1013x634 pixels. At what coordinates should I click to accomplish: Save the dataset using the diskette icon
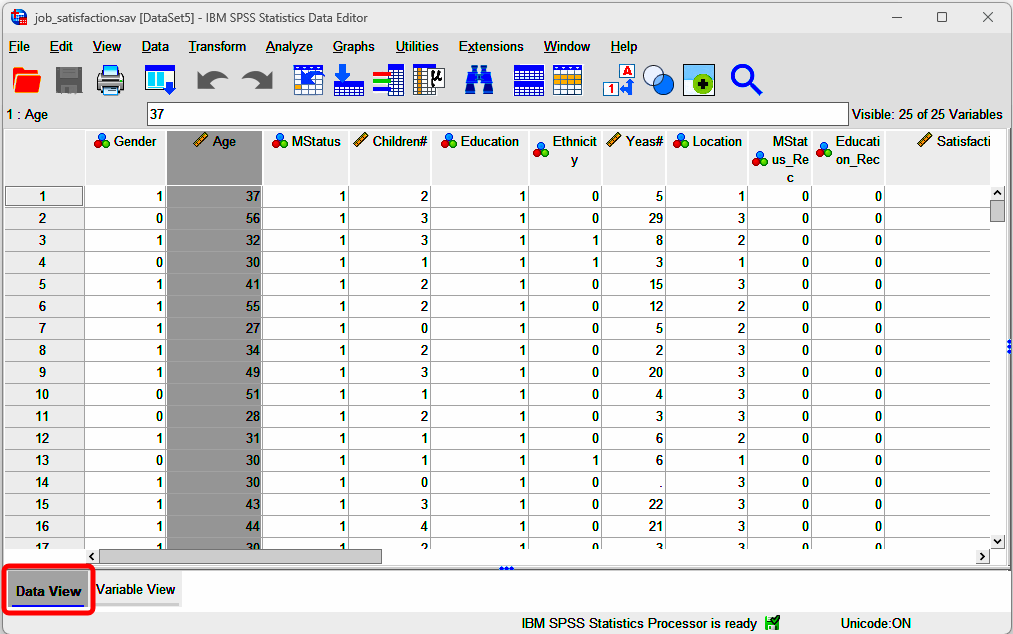68,79
